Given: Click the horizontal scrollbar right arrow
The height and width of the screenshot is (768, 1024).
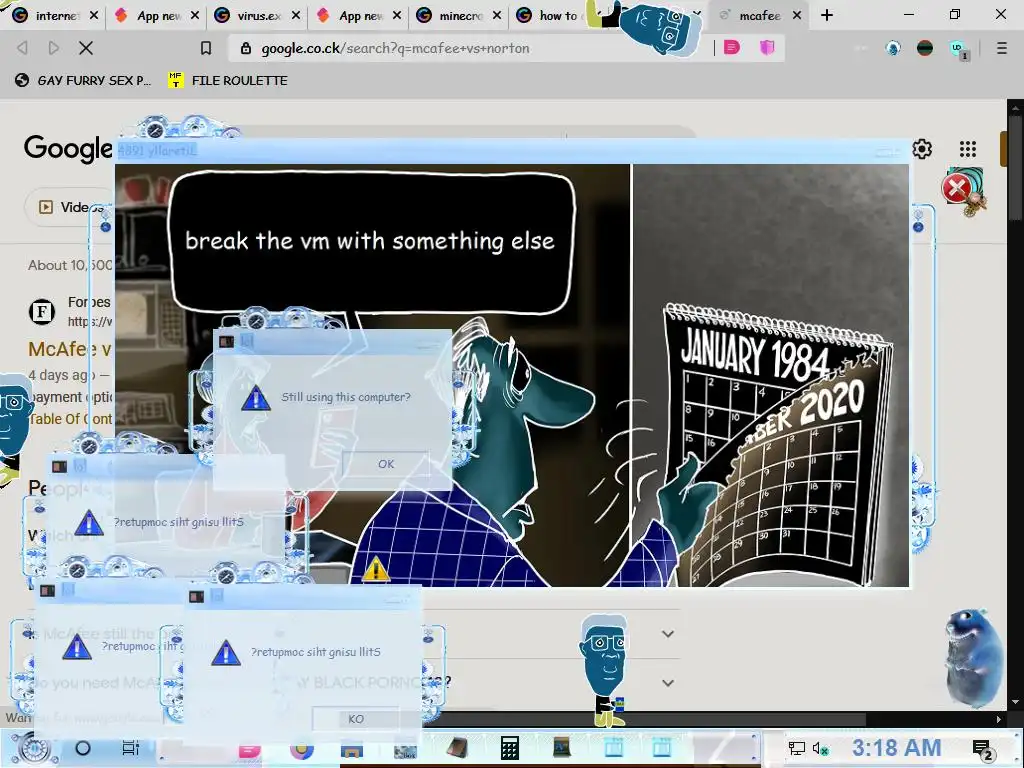Looking at the screenshot, I should [x=998, y=719].
